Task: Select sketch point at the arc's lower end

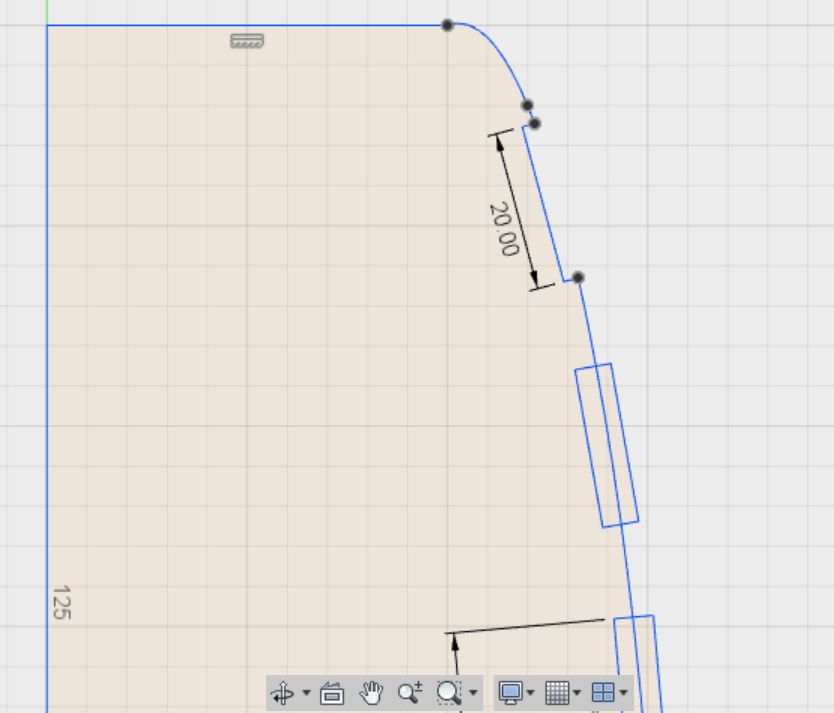Action: point(527,105)
